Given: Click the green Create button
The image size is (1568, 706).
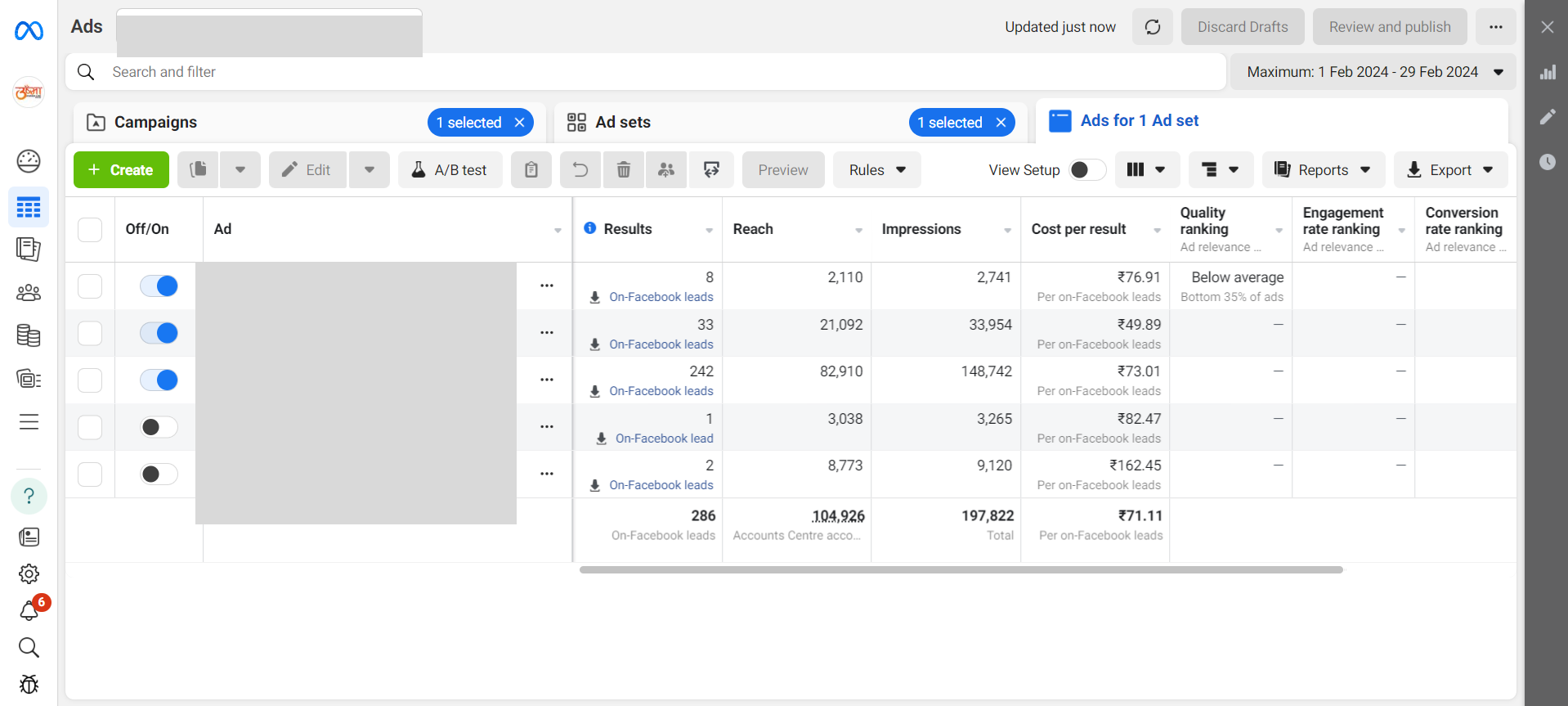Looking at the screenshot, I should tap(121, 169).
